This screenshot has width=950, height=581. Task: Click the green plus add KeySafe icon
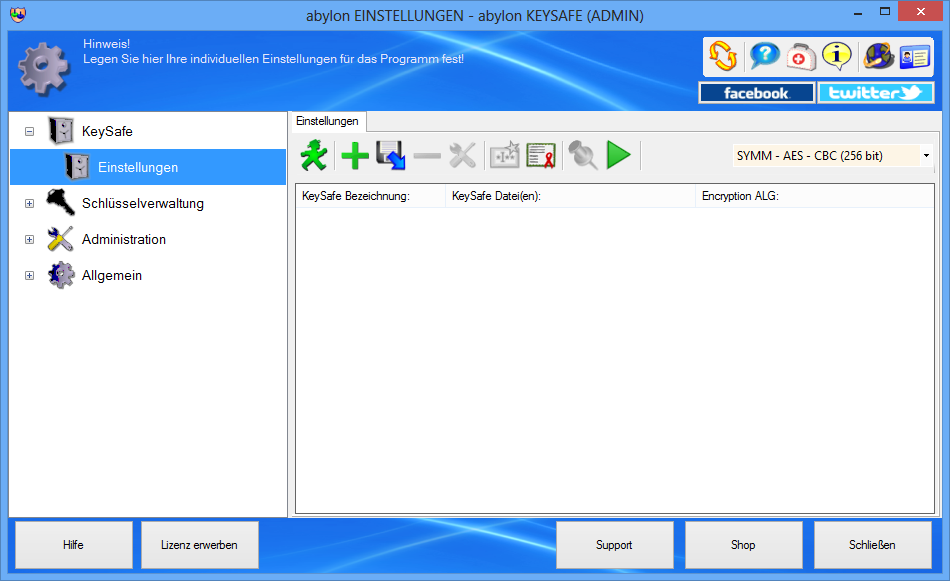coord(354,155)
